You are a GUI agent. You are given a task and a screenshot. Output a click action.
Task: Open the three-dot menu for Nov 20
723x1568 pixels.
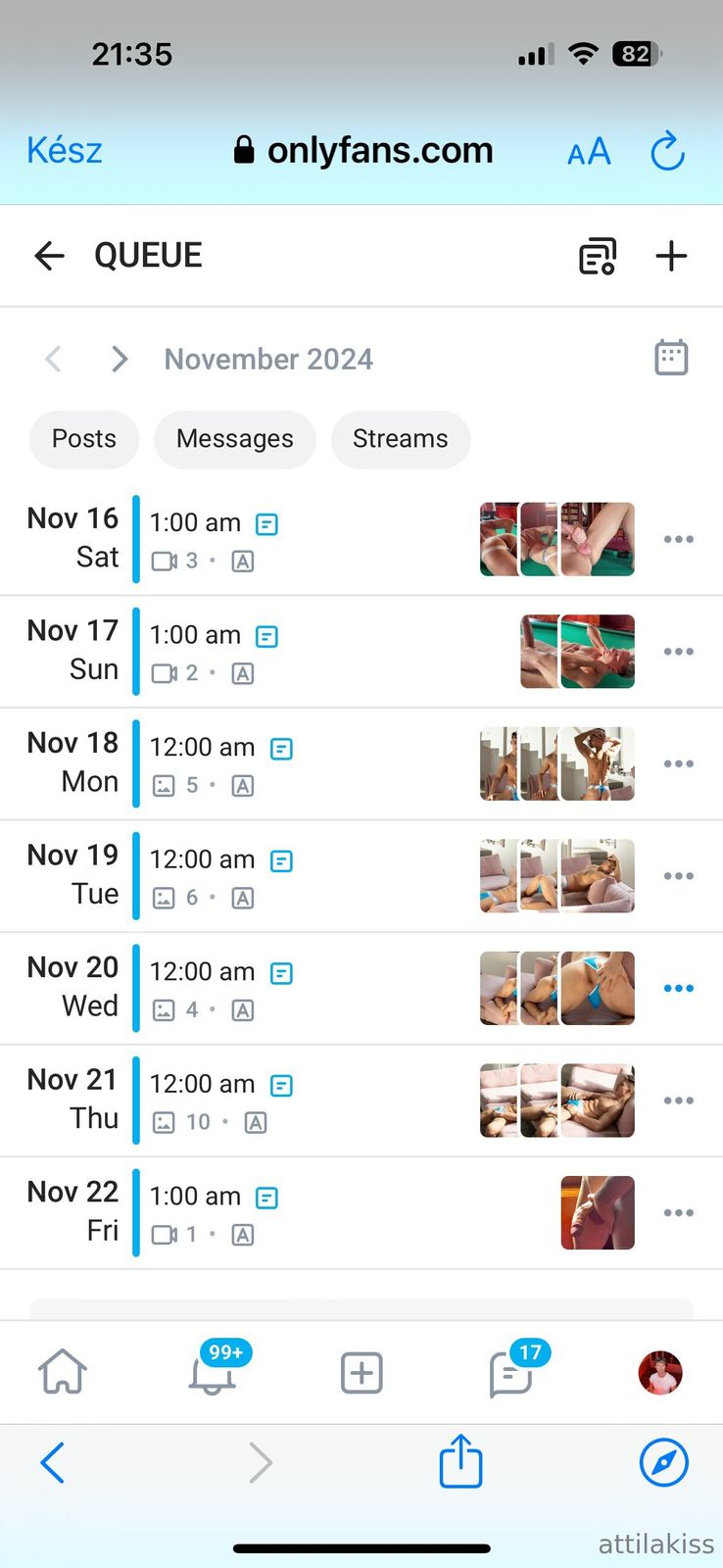pos(678,988)
